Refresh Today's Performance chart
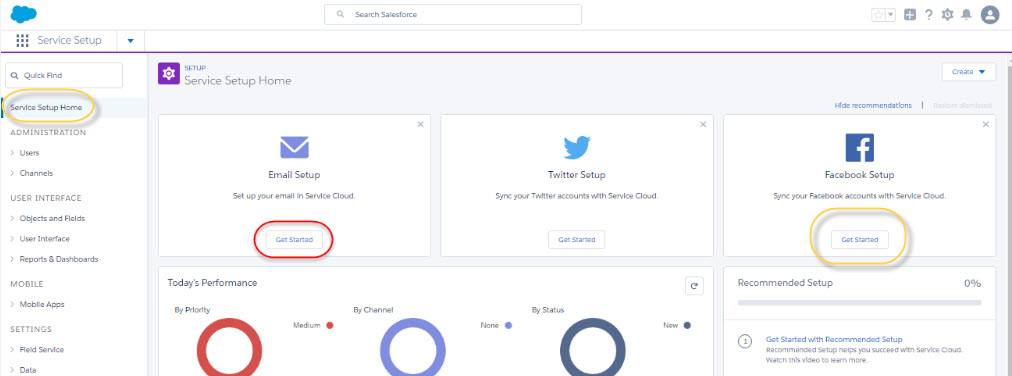The width and height of the screenshot is (1012, 376). coord(694,286)
